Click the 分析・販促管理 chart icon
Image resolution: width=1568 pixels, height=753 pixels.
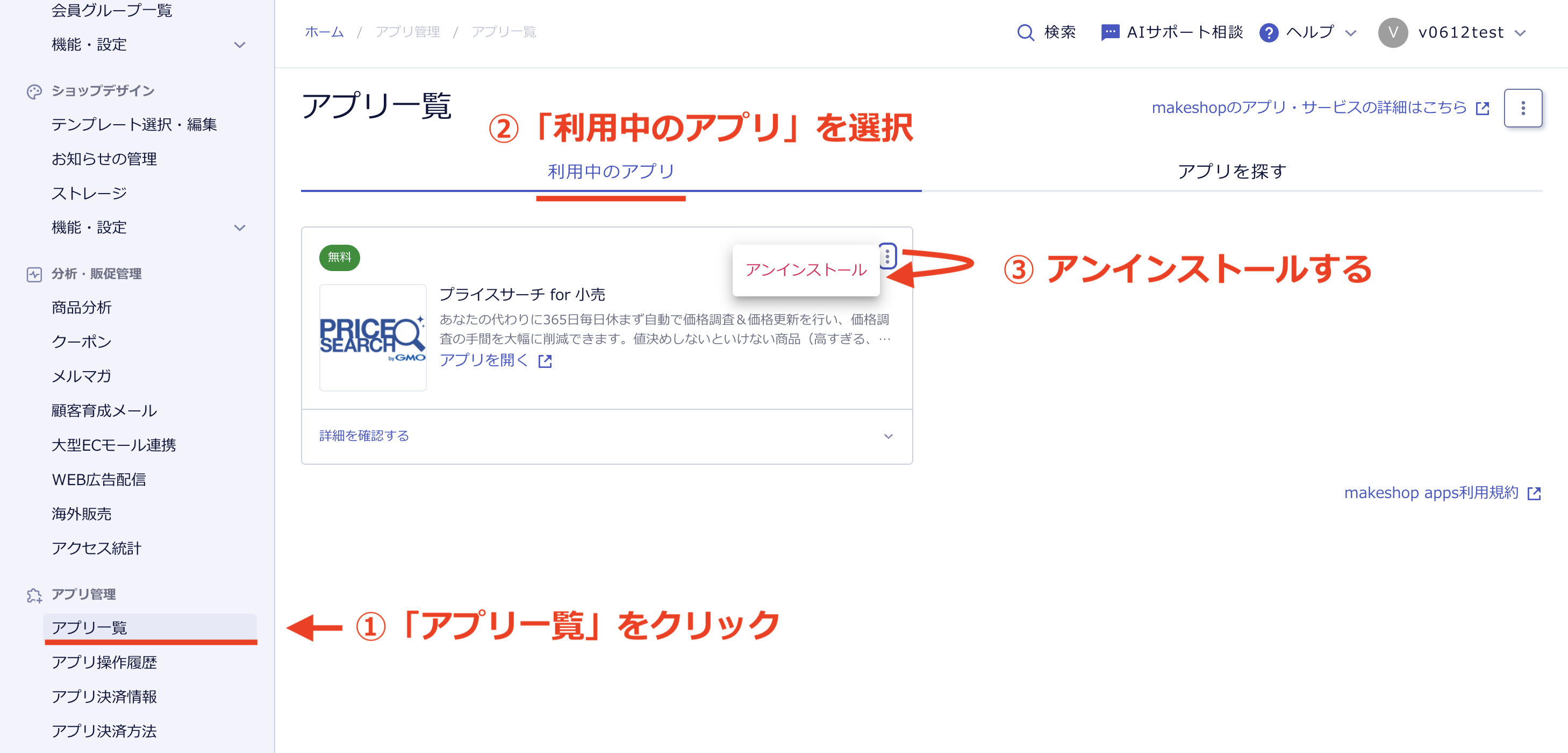34,274
